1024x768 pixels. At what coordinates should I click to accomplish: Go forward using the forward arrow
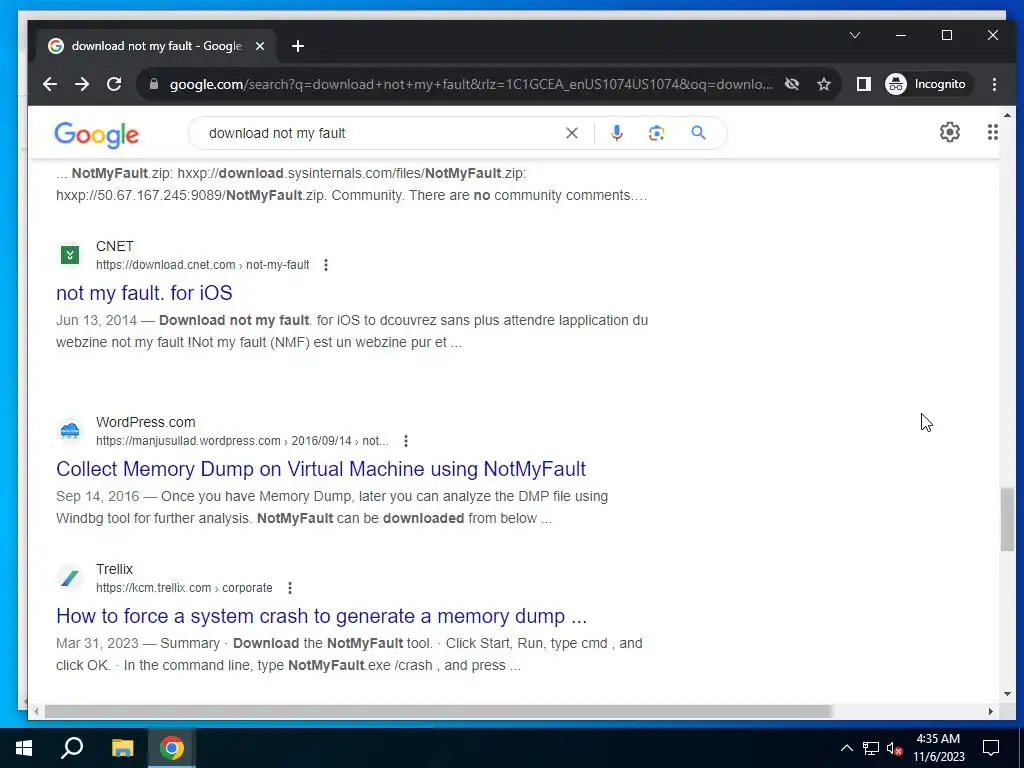(82, 84)
